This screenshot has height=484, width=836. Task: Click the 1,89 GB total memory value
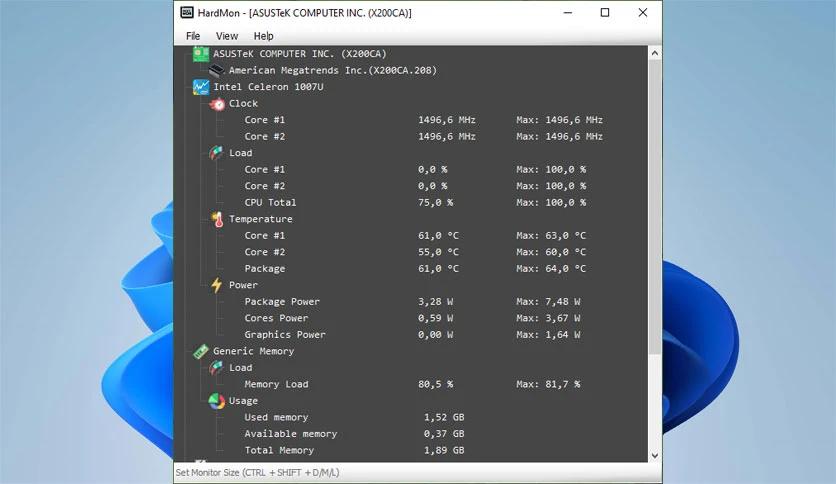pos(444,450)
